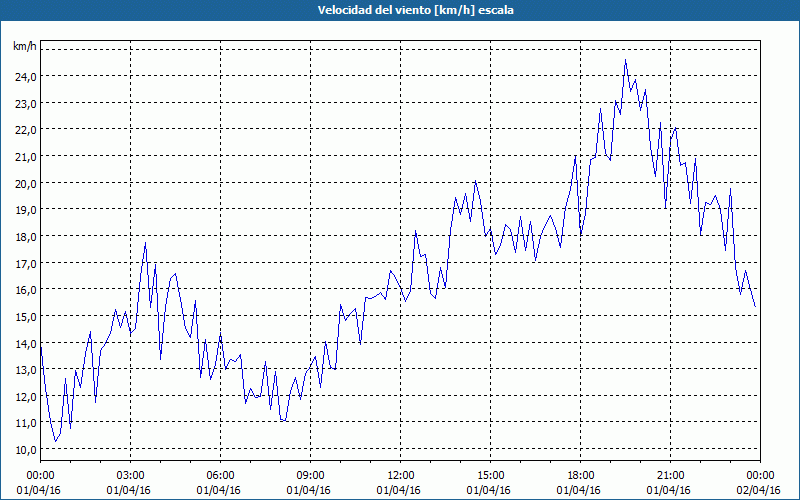Viewport: 800px width, 500px height.
Task: Click the chart title 'Velocidad del viento [km/h] escala'
Action: click(x=415, y=10)
